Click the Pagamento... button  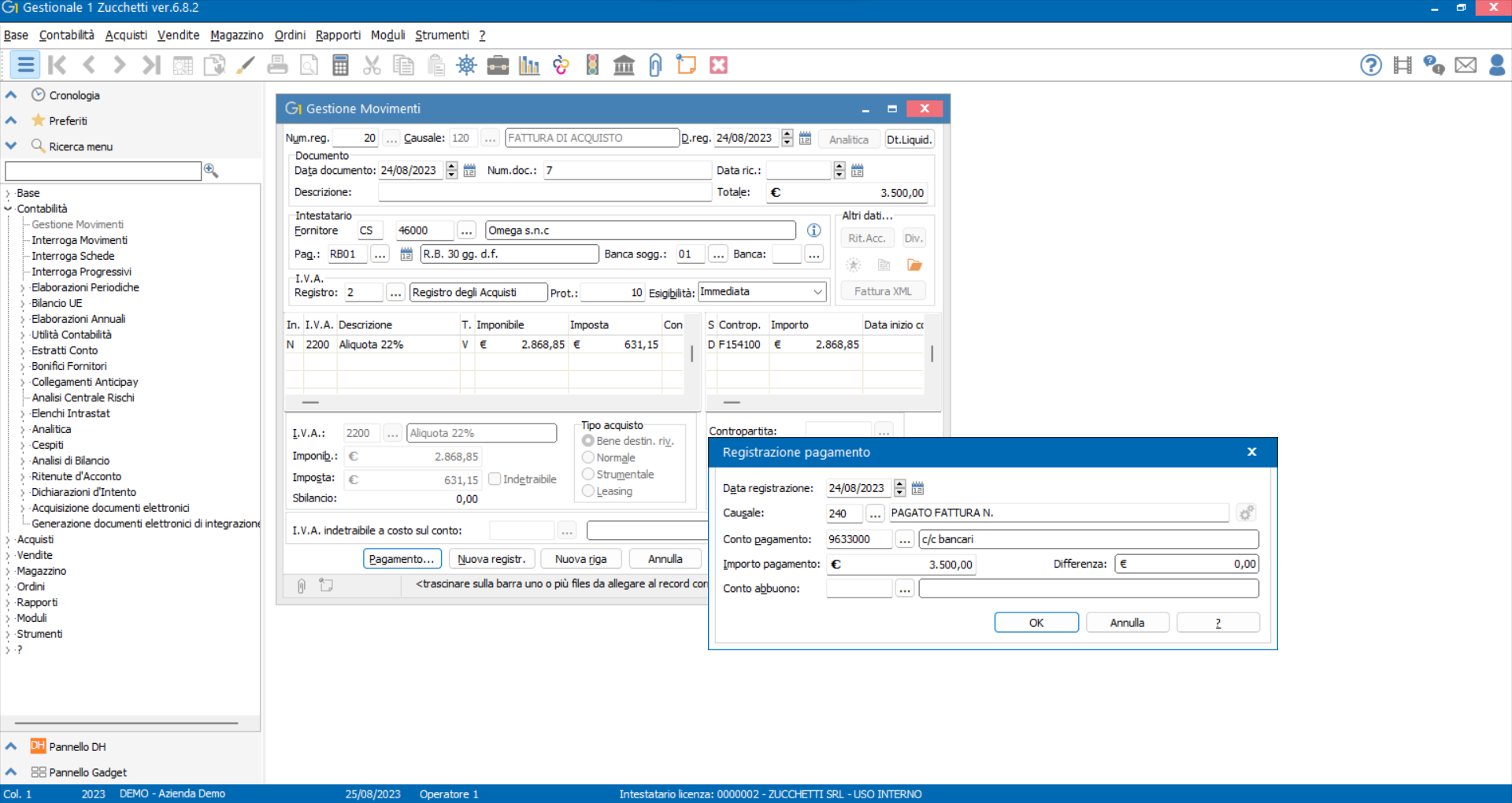(x=402, y=558)
